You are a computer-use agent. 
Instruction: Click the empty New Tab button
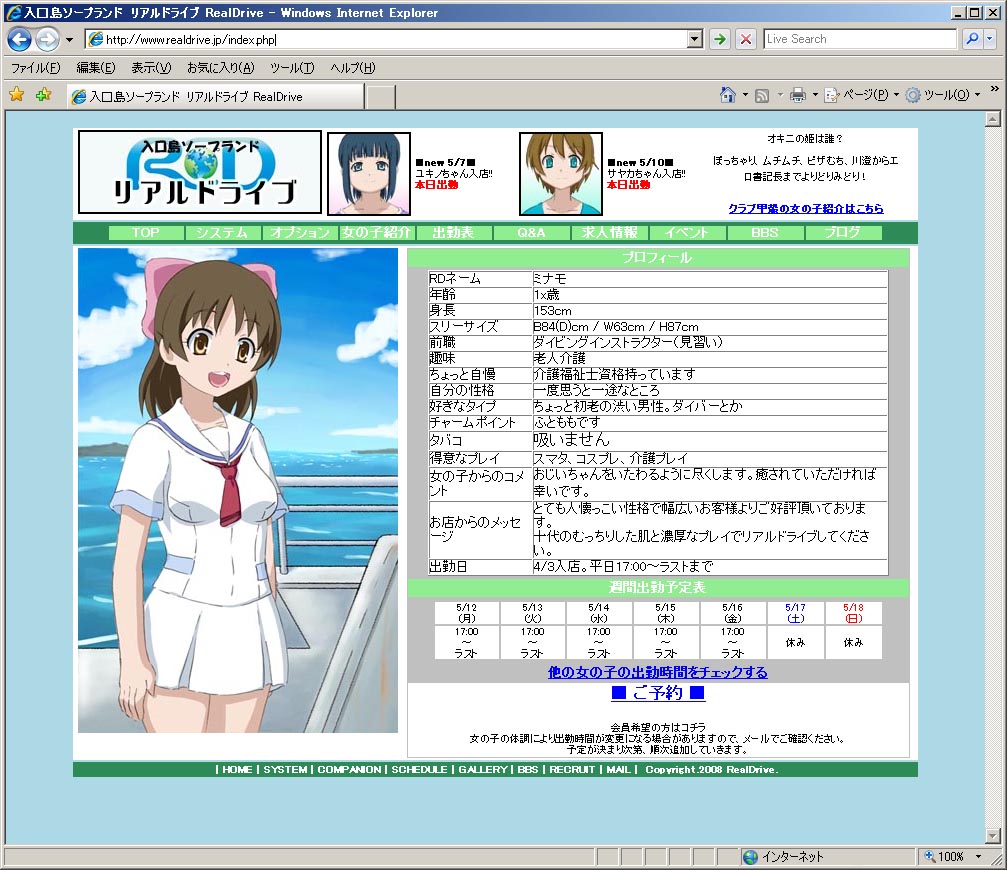[x=380, y=97]
